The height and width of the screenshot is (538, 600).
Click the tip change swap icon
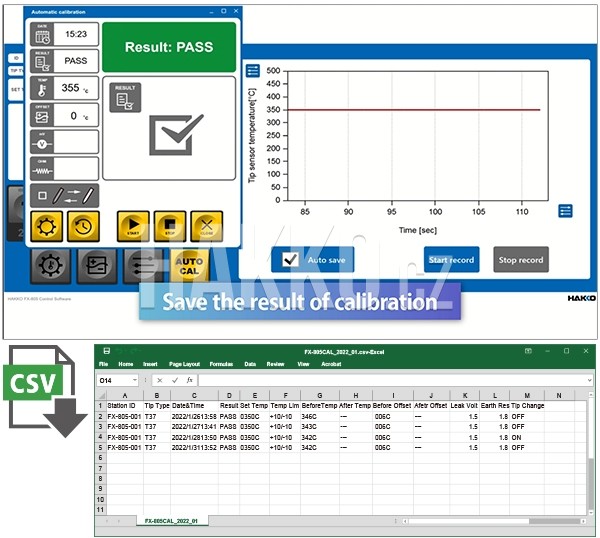64,196
